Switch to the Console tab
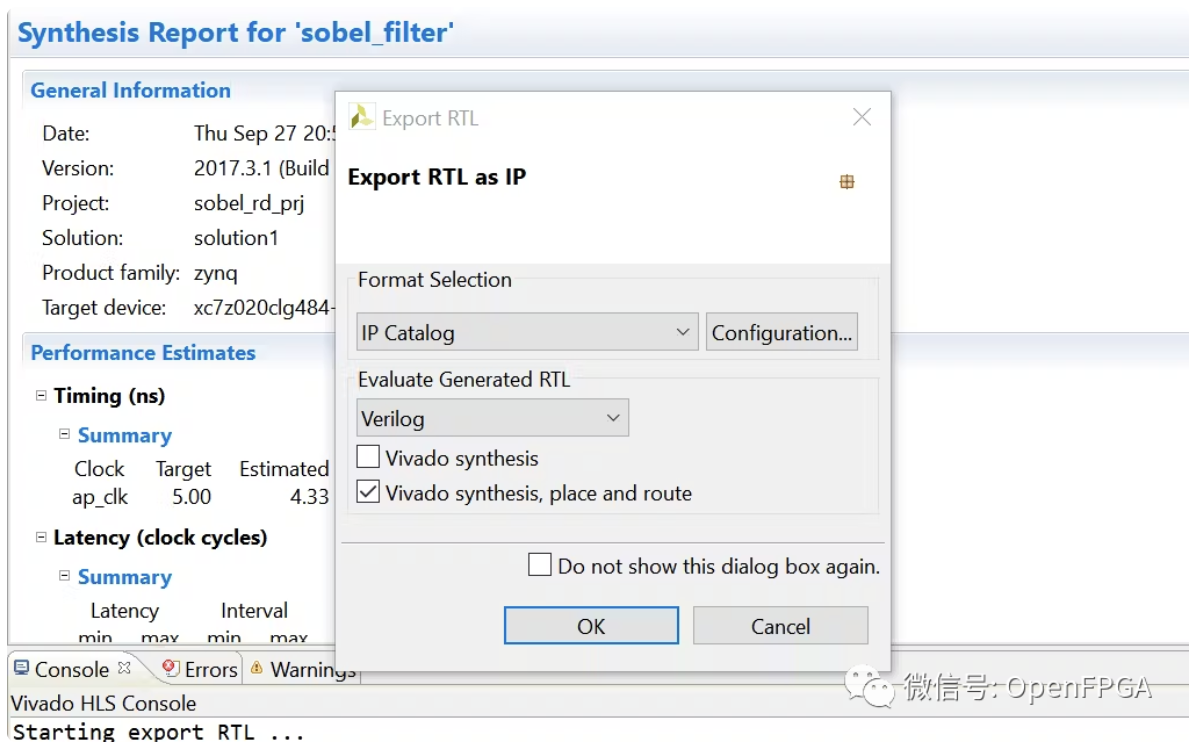This screenshot has width=1190, height=746. pos(70,669)
